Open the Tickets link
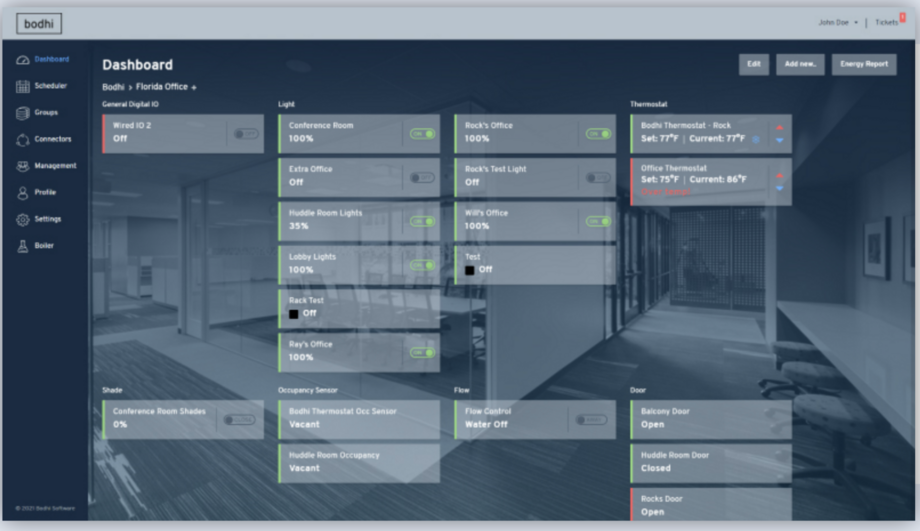Screen dimensions: 920x531 pyautogui.click(x=887, y=22)
